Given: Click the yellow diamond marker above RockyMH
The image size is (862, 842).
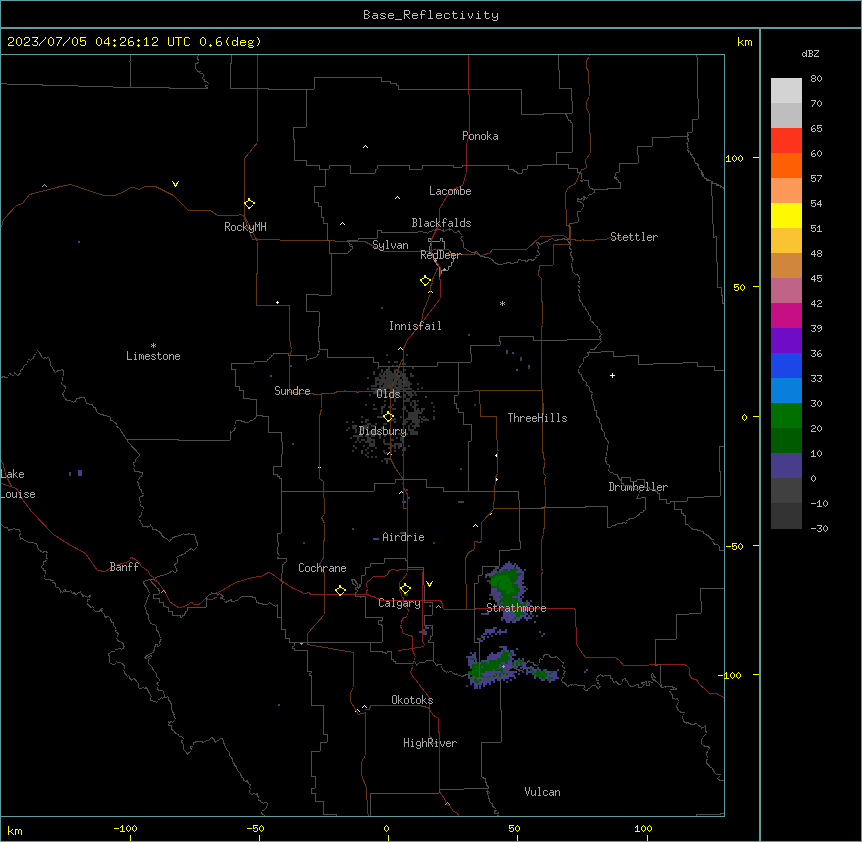Looking at the screenshot, I should (249, 204).
